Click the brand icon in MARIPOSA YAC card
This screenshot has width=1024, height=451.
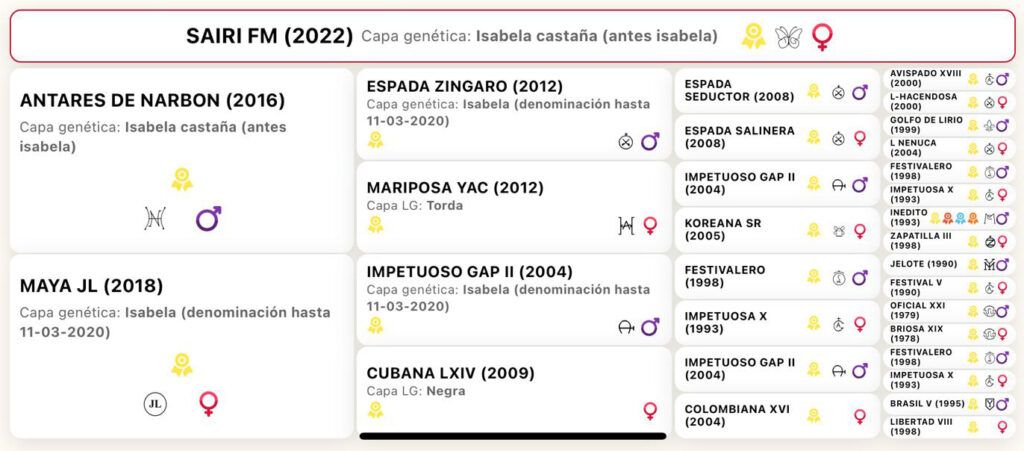626,226
